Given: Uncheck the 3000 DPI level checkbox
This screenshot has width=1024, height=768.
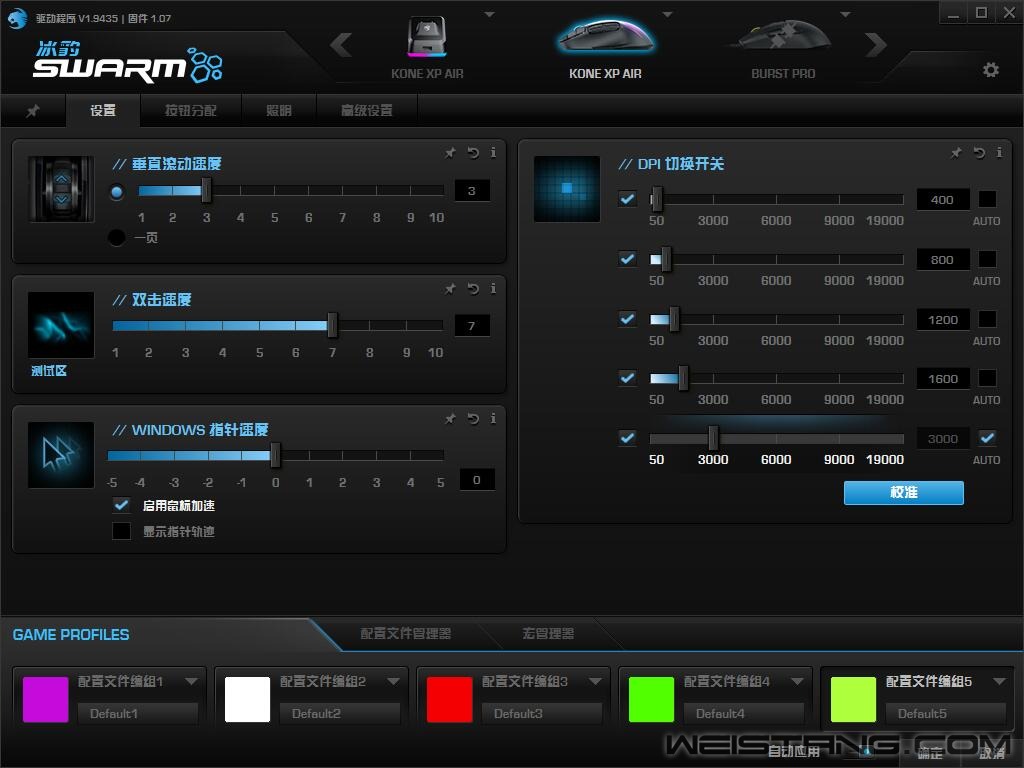Looking at the screenshot, I should pos(628,438).
